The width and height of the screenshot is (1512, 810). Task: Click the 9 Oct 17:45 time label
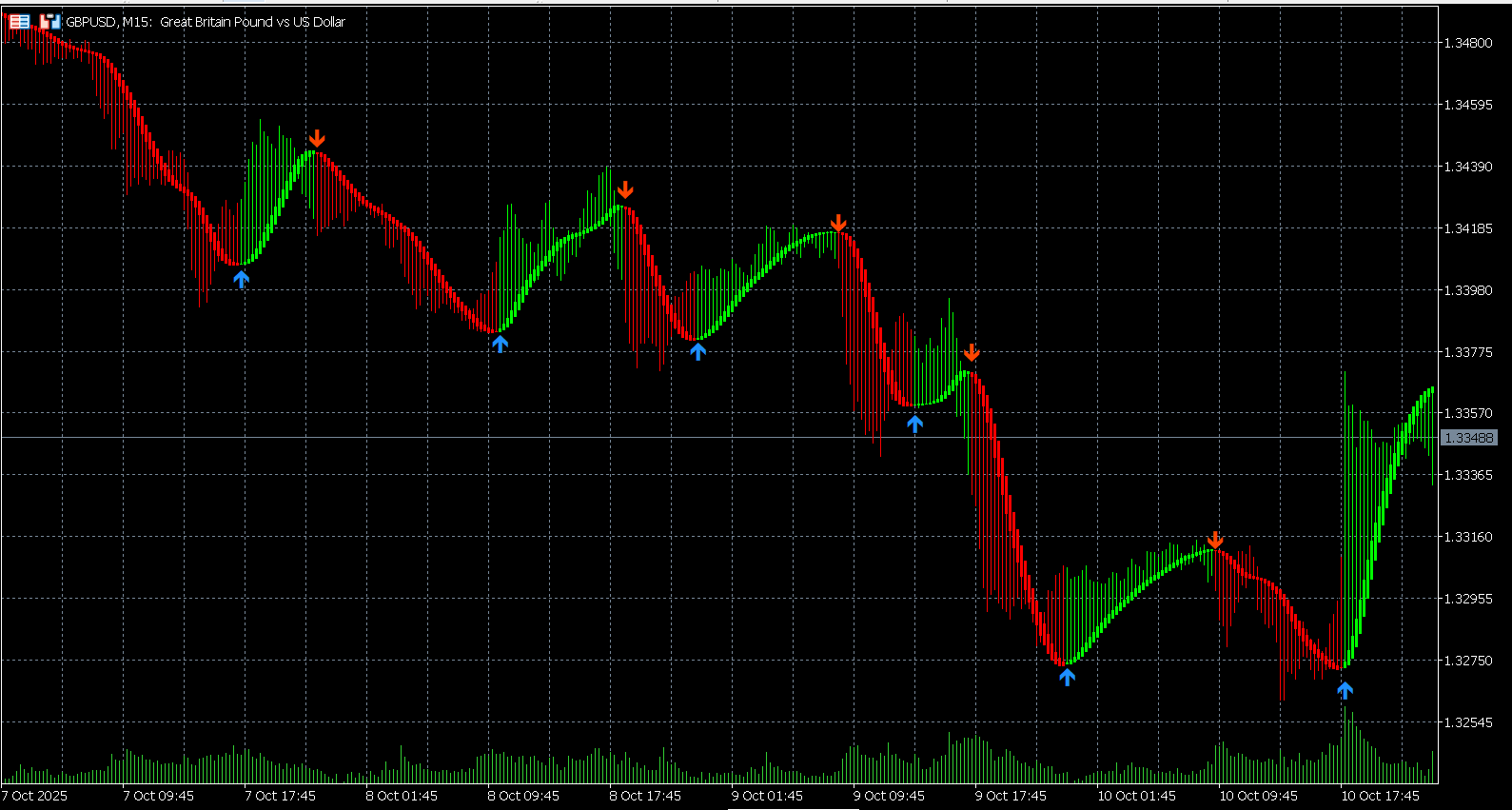(x=1011, y=796)
